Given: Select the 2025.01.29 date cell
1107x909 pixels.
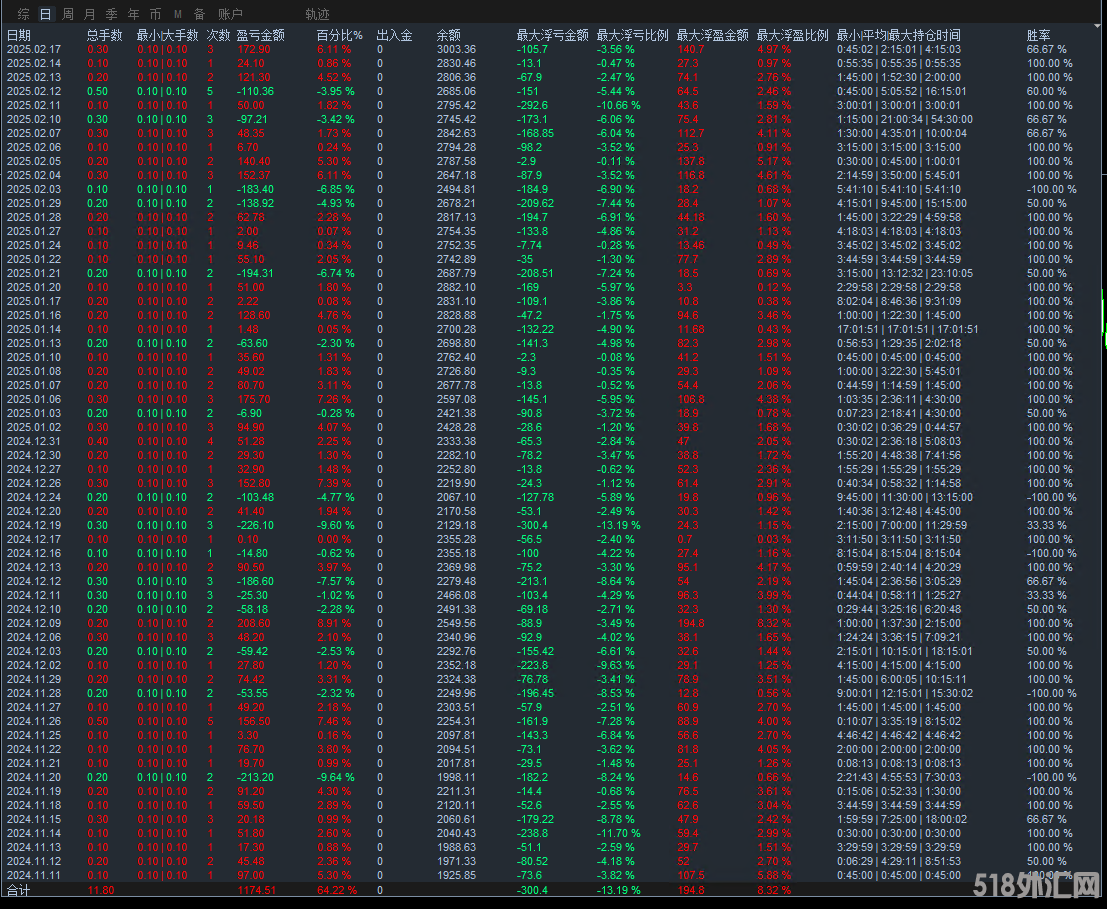Looking at the screenshot, I should tap(34, 203).
